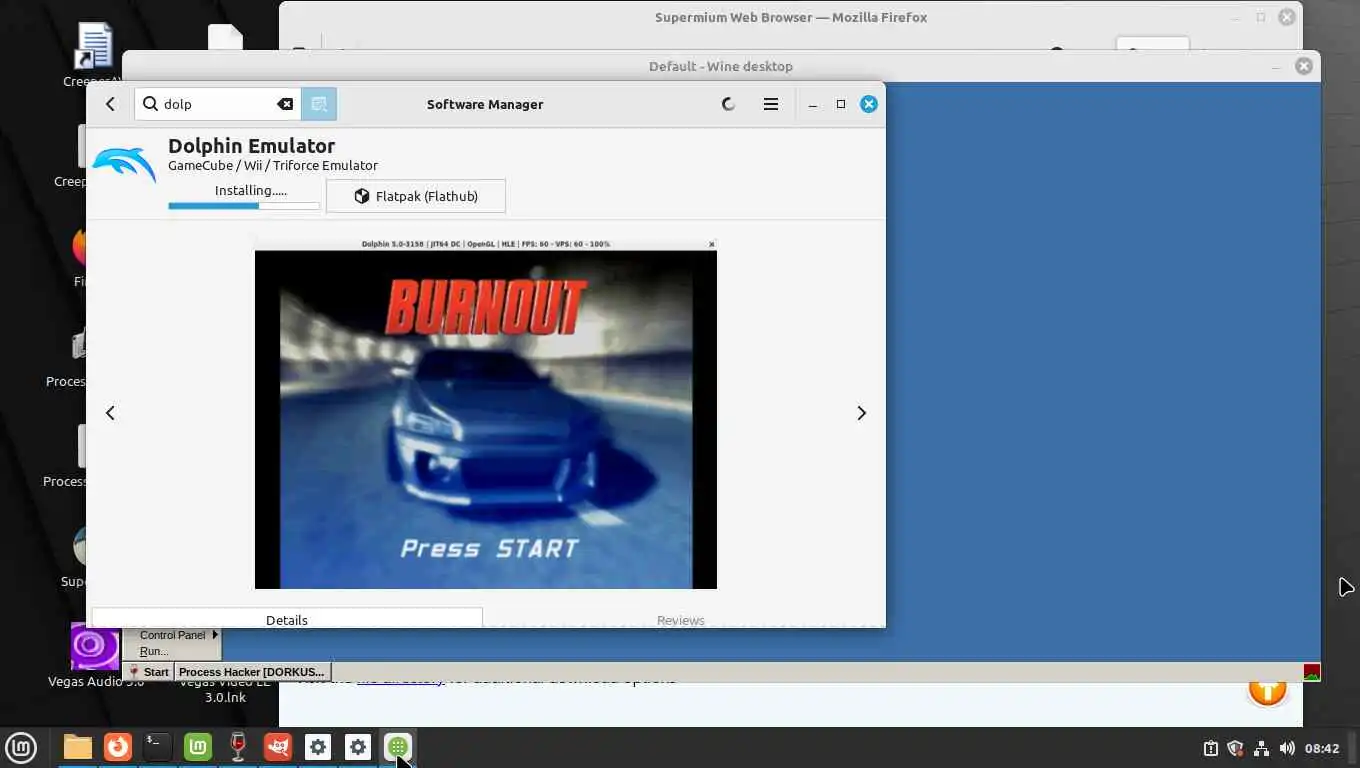Click in the search field containing 'dolp'
Viewport: 1360px width, 768px height.
[216, 104]
